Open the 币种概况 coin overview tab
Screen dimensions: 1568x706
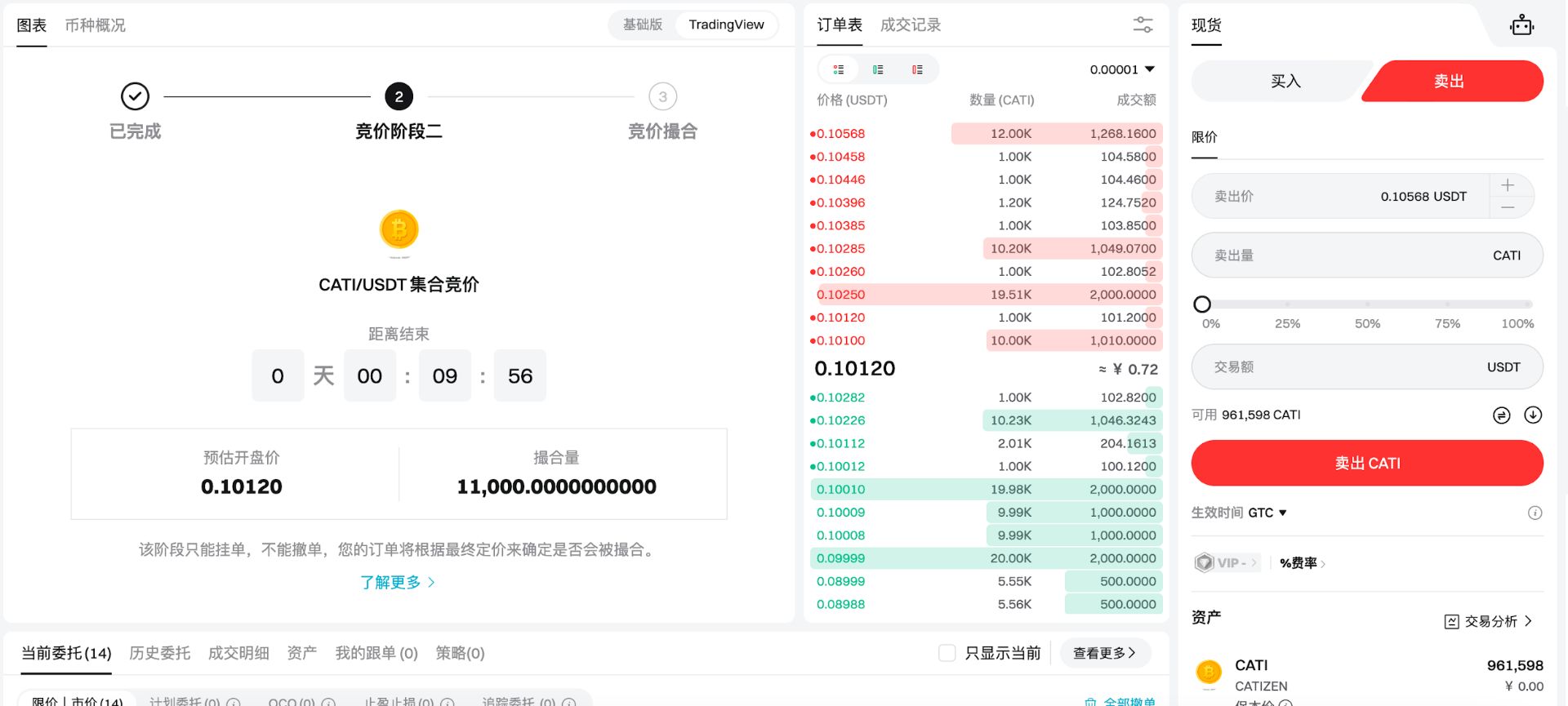click(x=96, y=25)
